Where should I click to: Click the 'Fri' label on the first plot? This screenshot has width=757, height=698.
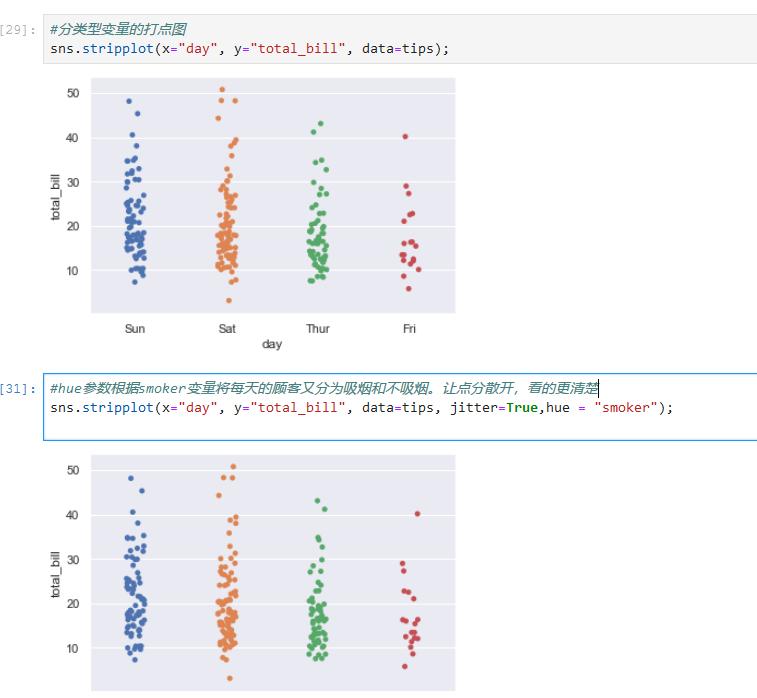[409, 329]
